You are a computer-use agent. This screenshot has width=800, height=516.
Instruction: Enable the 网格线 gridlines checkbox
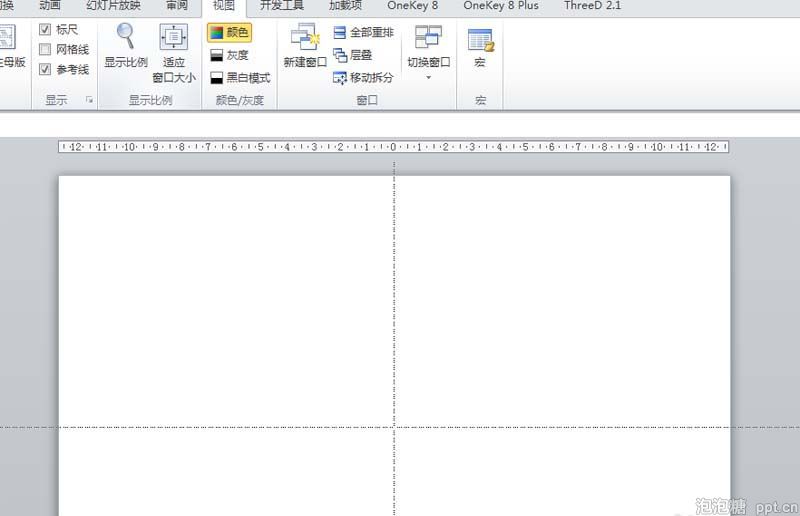coord(45,50)
